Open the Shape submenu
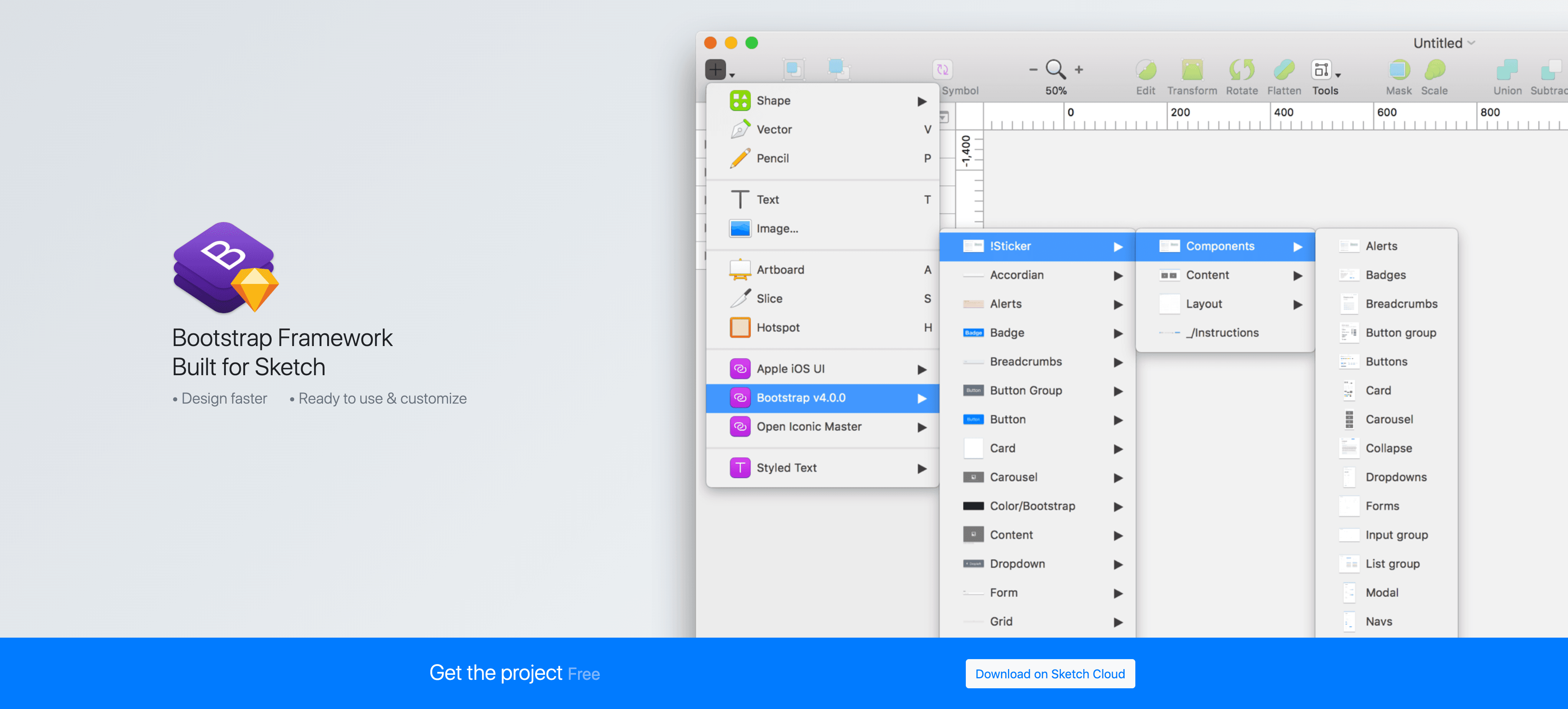The width and height of the screenshot is (1568, 709). 822,101
